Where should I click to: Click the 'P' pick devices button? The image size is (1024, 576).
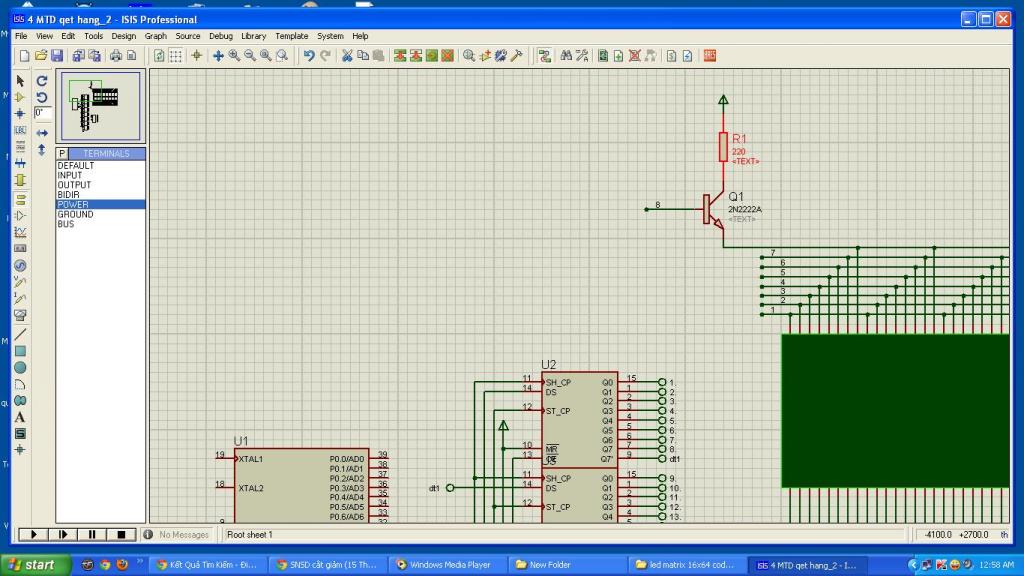point(62,154)
